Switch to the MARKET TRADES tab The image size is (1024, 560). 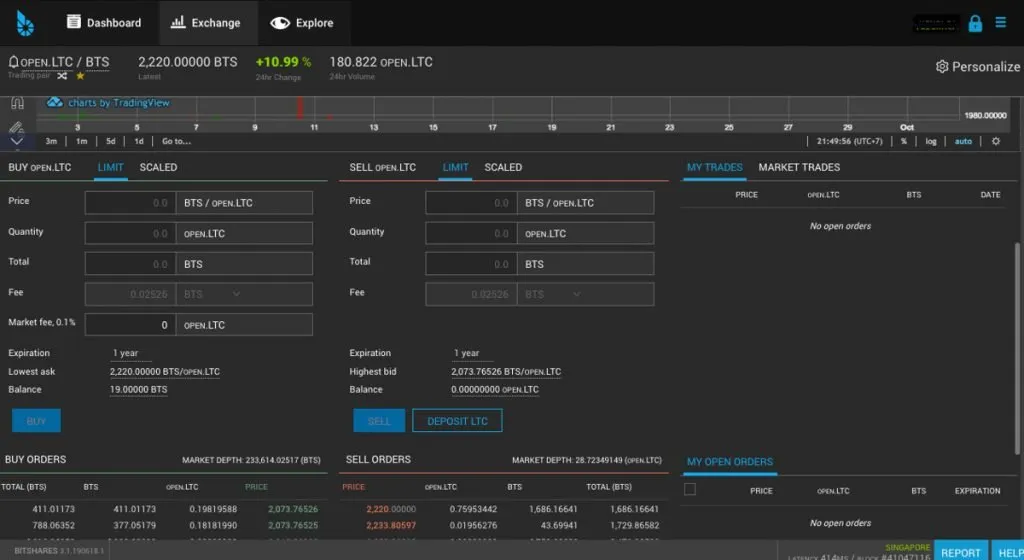click(799, 168)
